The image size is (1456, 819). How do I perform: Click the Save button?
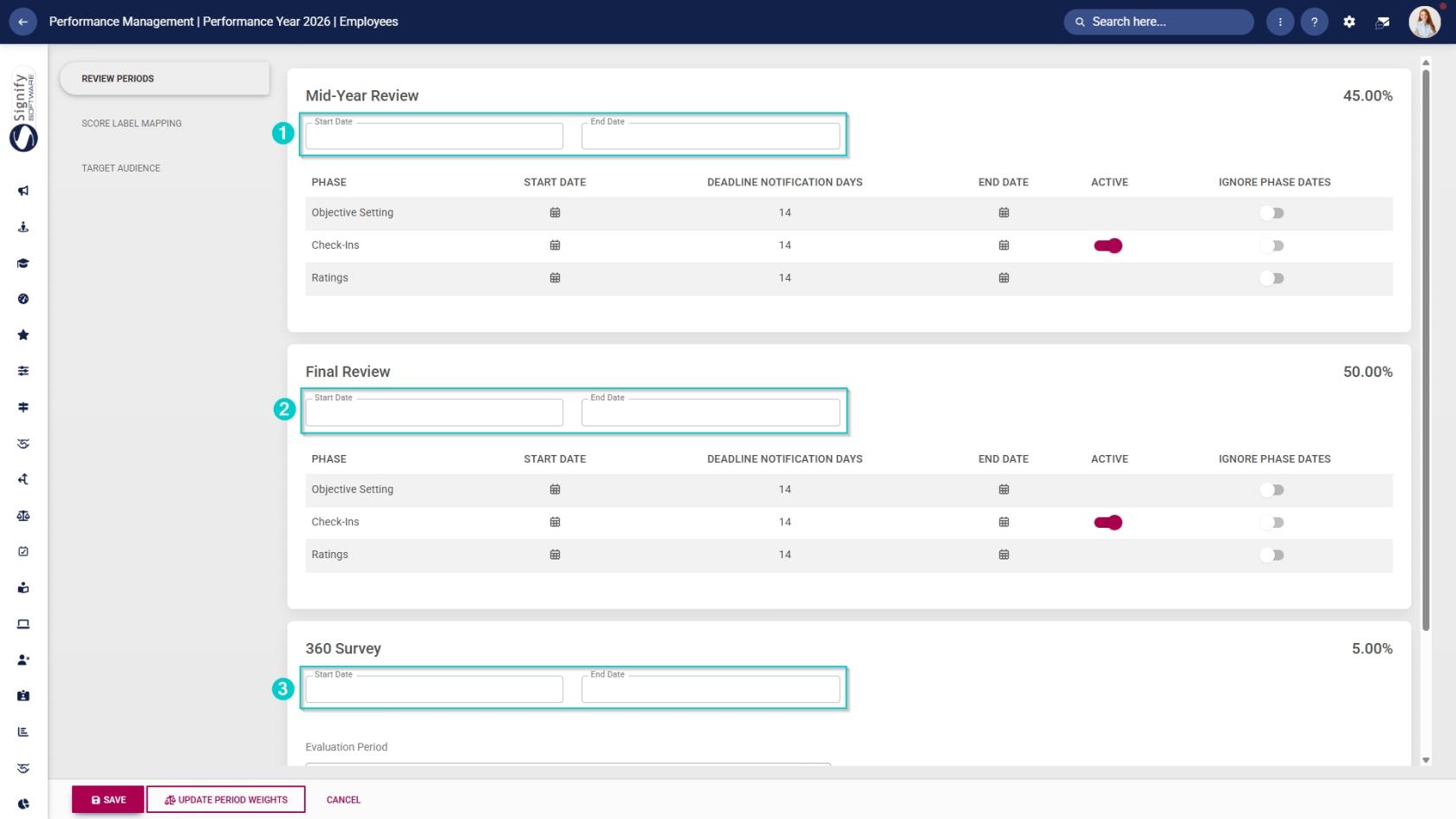(x=107, y=799)
